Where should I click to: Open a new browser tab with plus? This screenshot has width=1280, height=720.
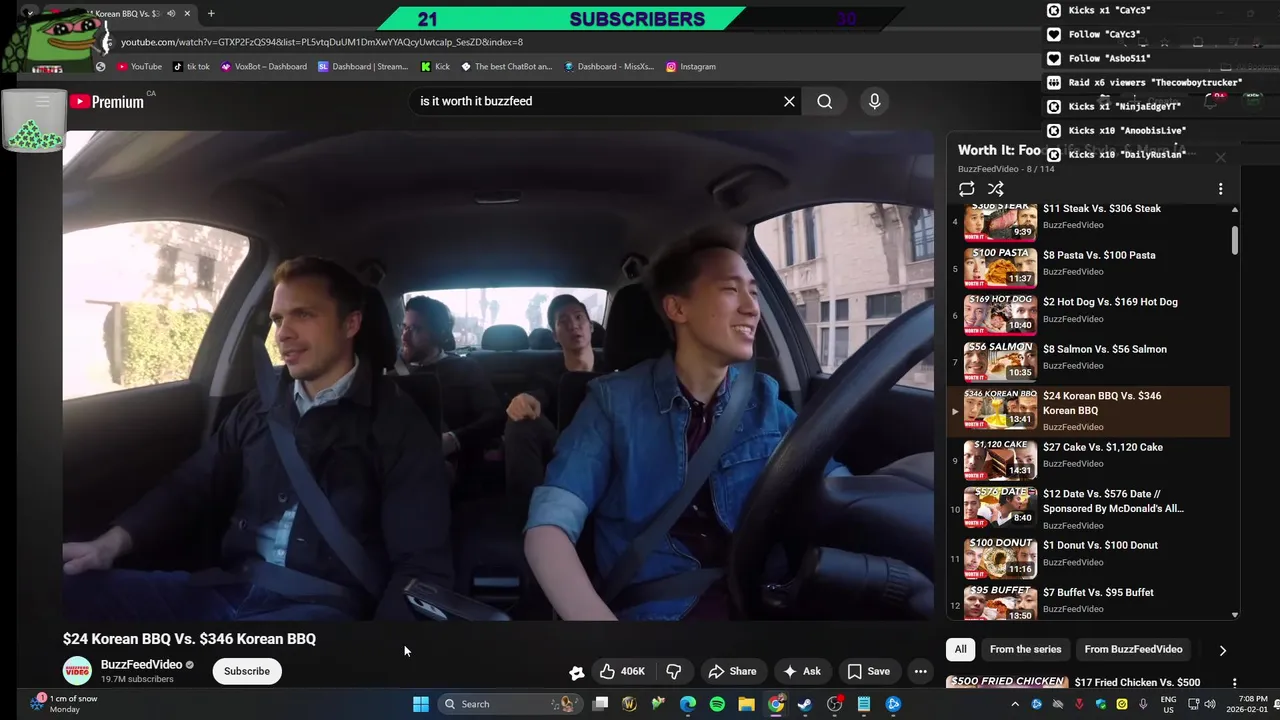point(211,14)
